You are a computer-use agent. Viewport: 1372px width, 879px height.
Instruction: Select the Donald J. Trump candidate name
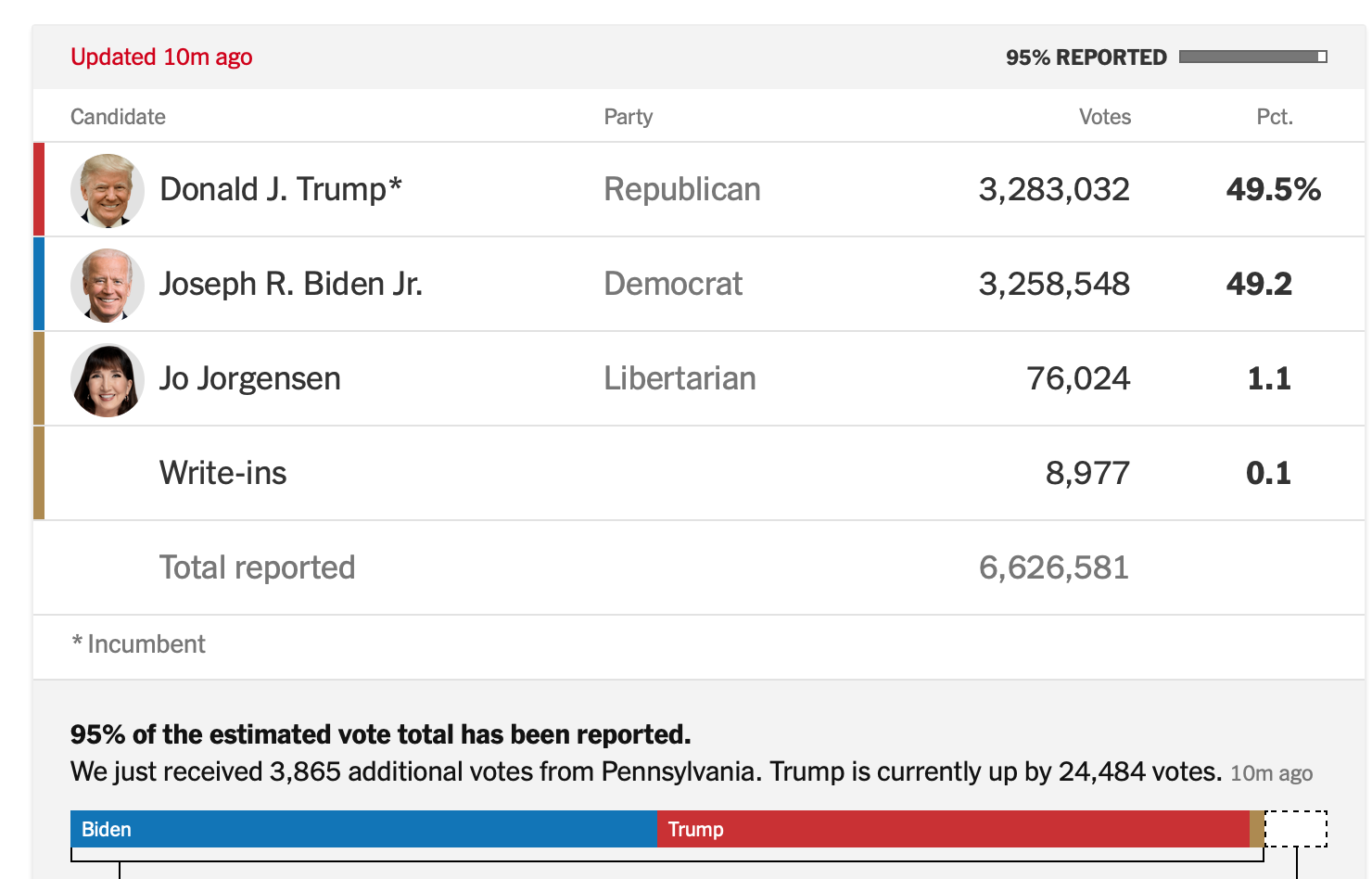tap(281, 189)
